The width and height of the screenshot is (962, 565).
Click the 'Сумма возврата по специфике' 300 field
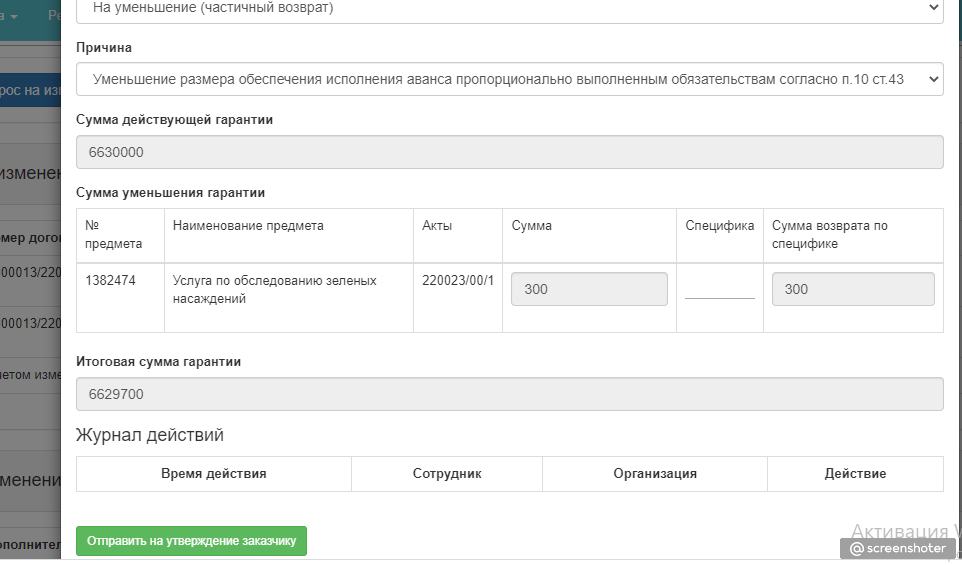coord(853,289)
